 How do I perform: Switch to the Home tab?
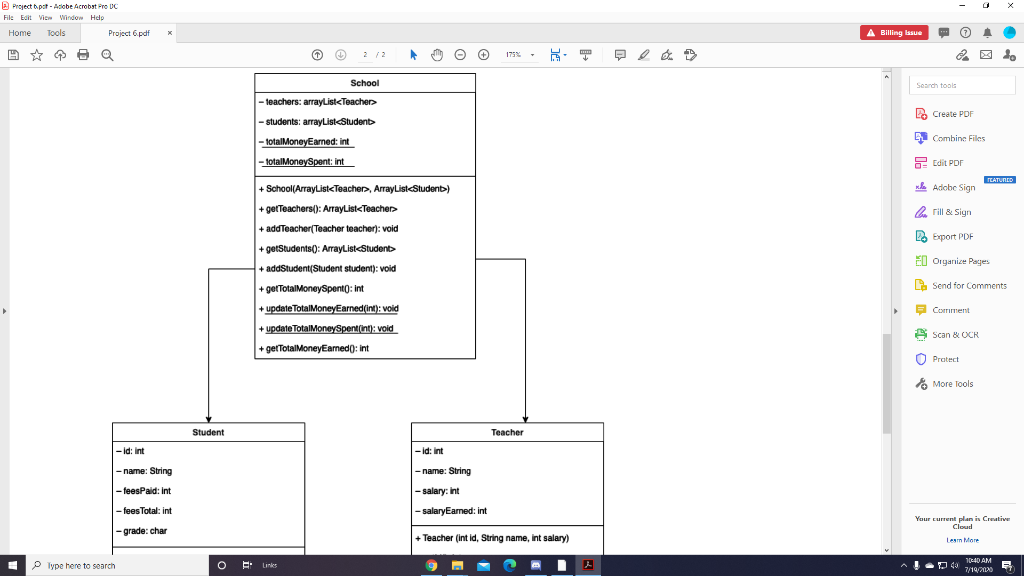(x=20, y=33)
